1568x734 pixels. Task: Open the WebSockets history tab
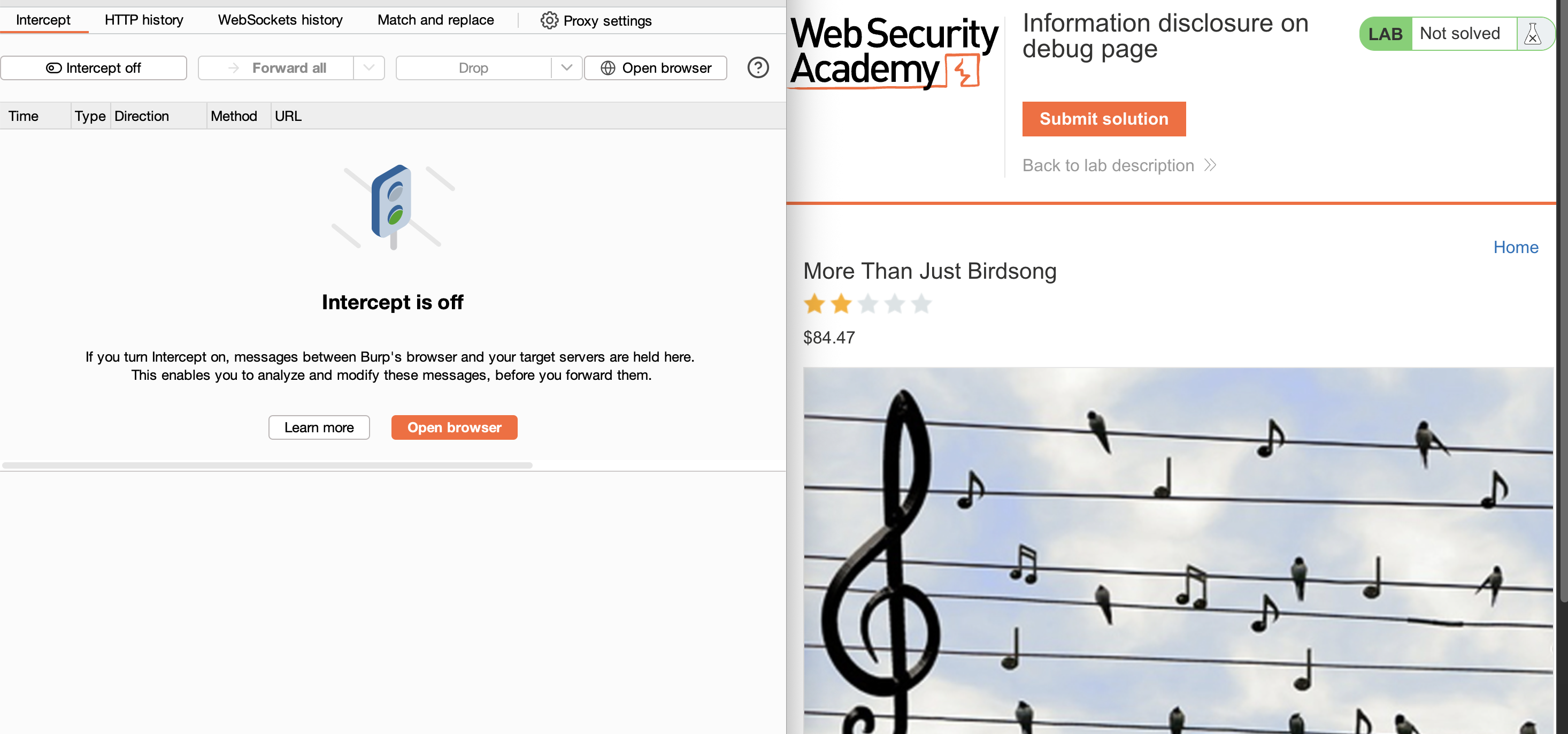click(280, 20)
